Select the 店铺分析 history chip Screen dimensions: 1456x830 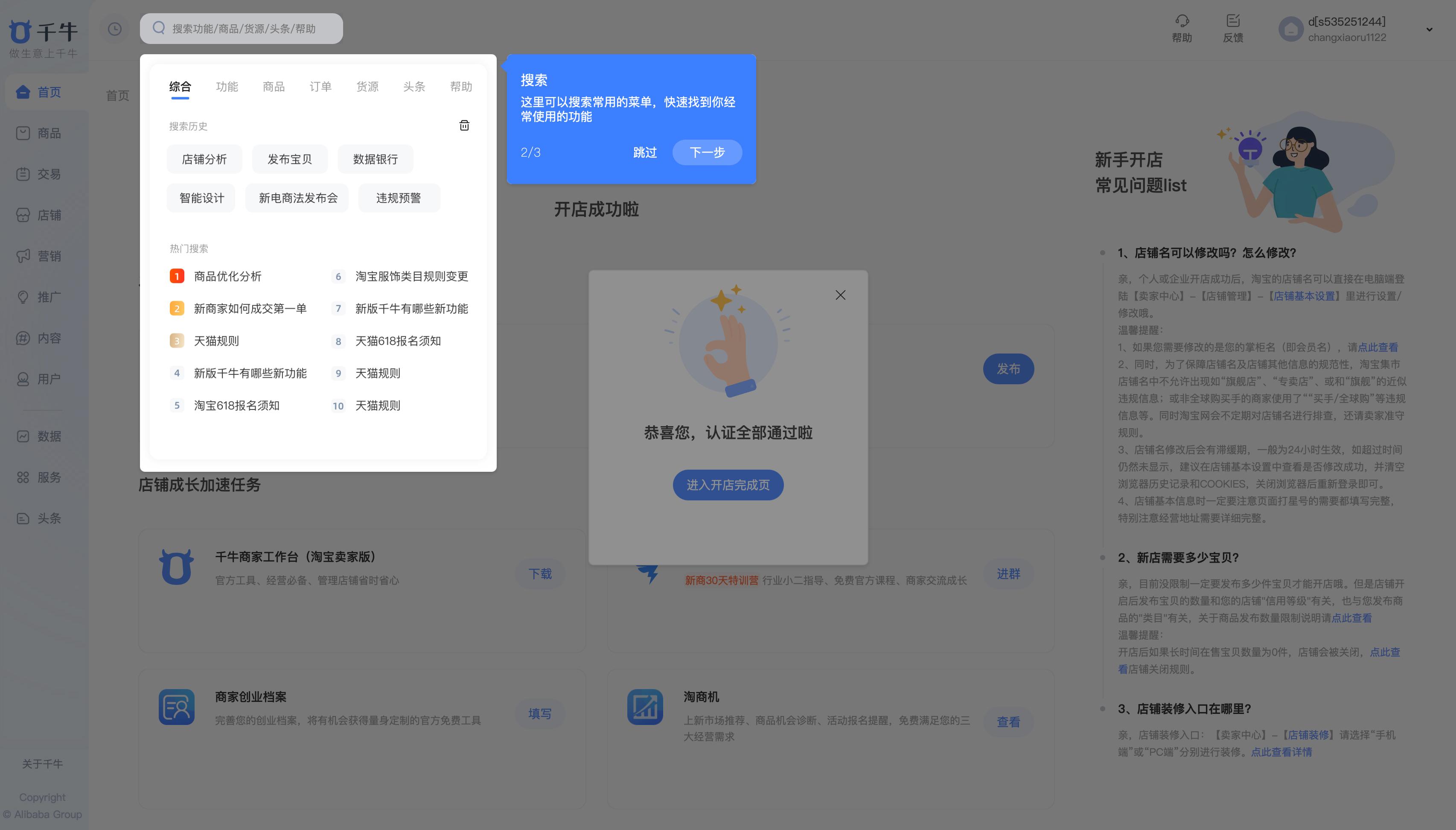coord(204,159)
